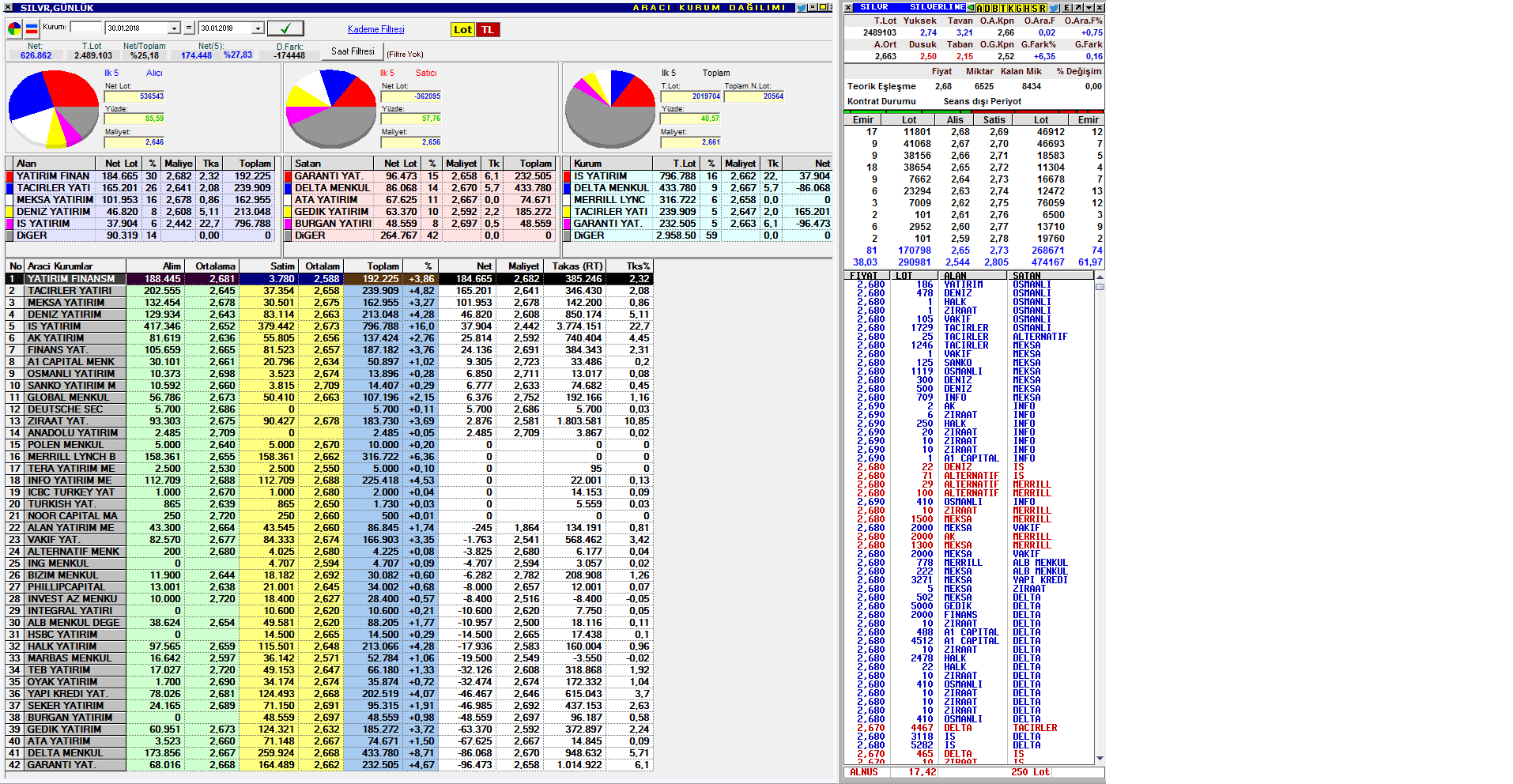Image resolution: width=1513 pixels, height=784 pixels.
Task: Click GARANTI YAT. in the Satan table
Action: 329,176
